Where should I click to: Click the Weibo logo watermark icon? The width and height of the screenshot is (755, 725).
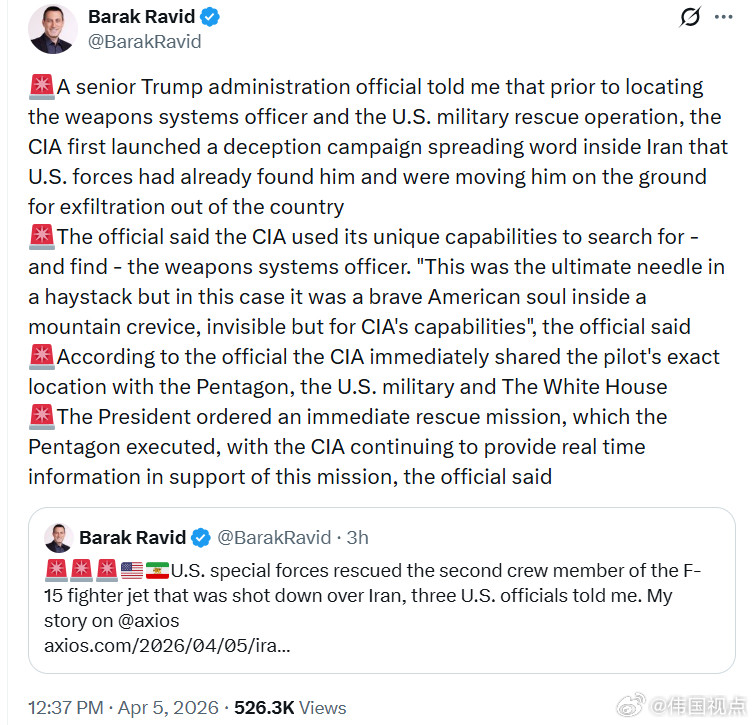[631, 706]
